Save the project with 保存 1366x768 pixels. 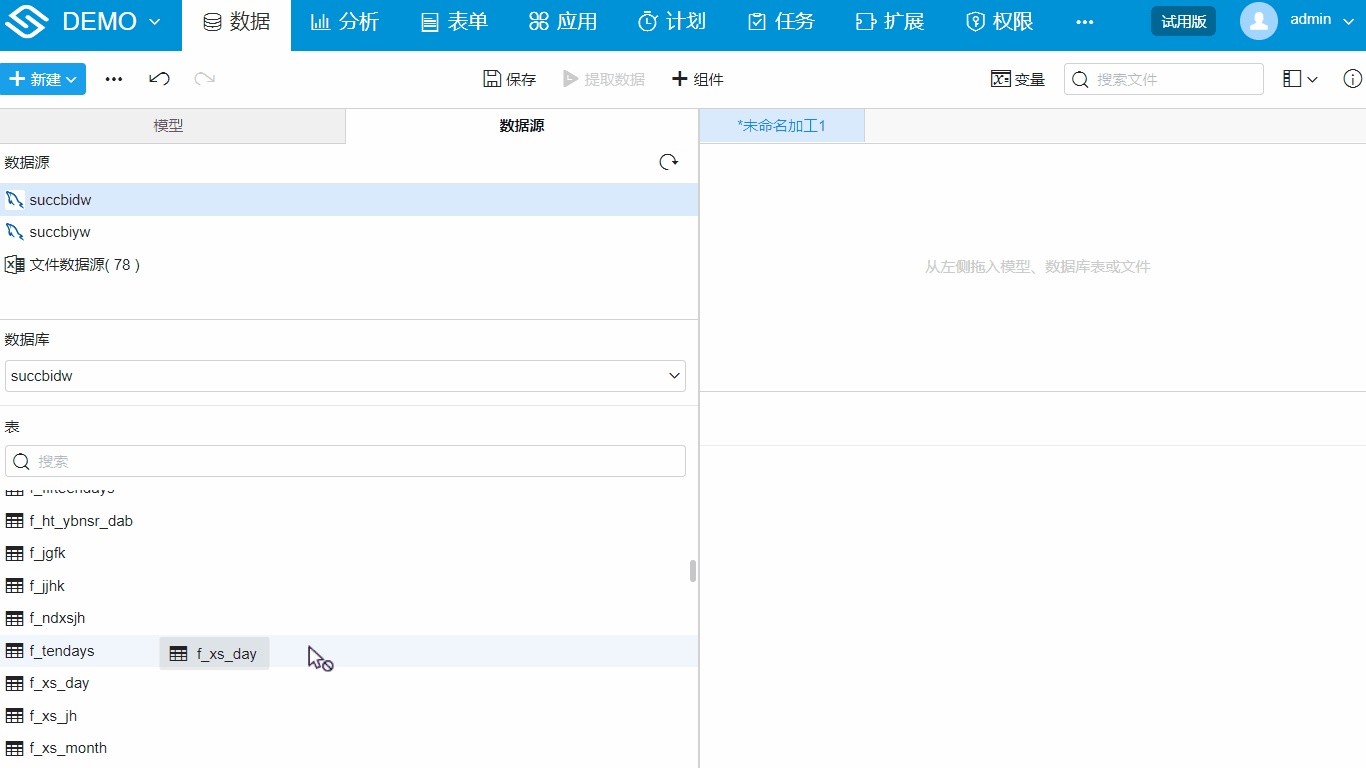click(x=509, y=78)
